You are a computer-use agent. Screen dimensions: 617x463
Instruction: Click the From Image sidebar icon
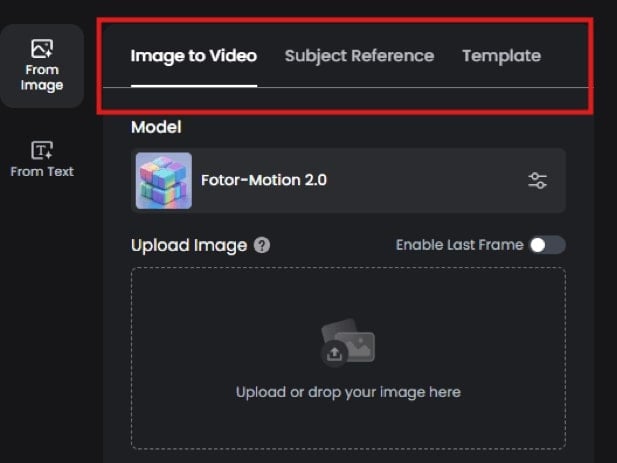(42, 48)
